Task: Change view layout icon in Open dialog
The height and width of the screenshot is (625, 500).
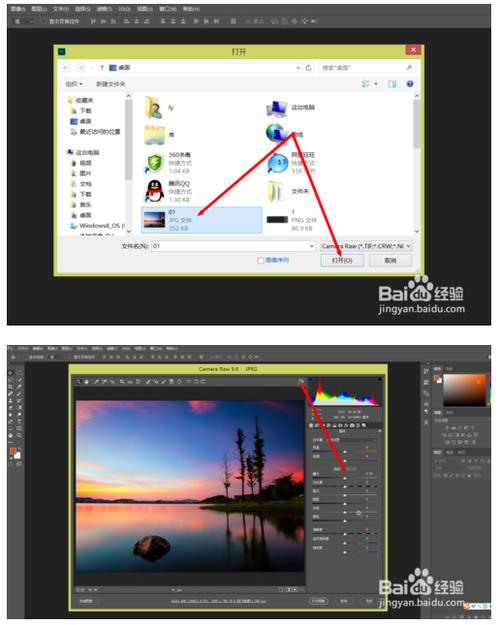Action: (365, 84)
